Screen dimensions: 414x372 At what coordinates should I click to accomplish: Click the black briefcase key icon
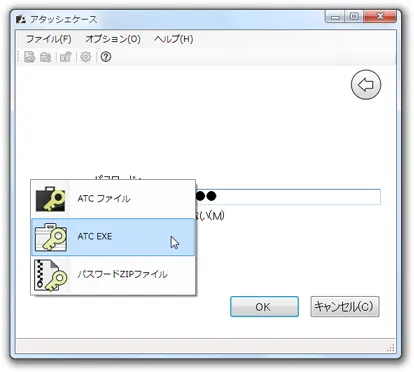pos(51,199)
